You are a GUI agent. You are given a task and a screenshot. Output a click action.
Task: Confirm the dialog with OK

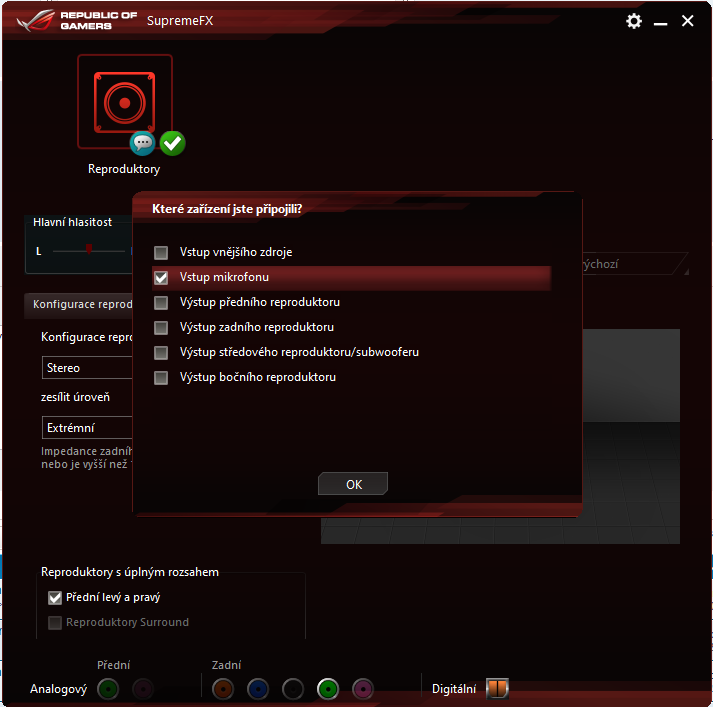coord(353,484)
